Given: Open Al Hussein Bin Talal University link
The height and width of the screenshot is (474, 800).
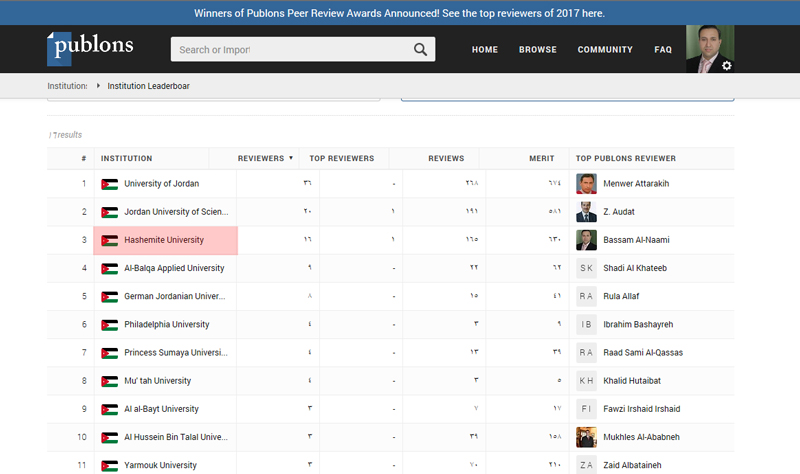Looking at the screenshot, I should tap(176, 437).
